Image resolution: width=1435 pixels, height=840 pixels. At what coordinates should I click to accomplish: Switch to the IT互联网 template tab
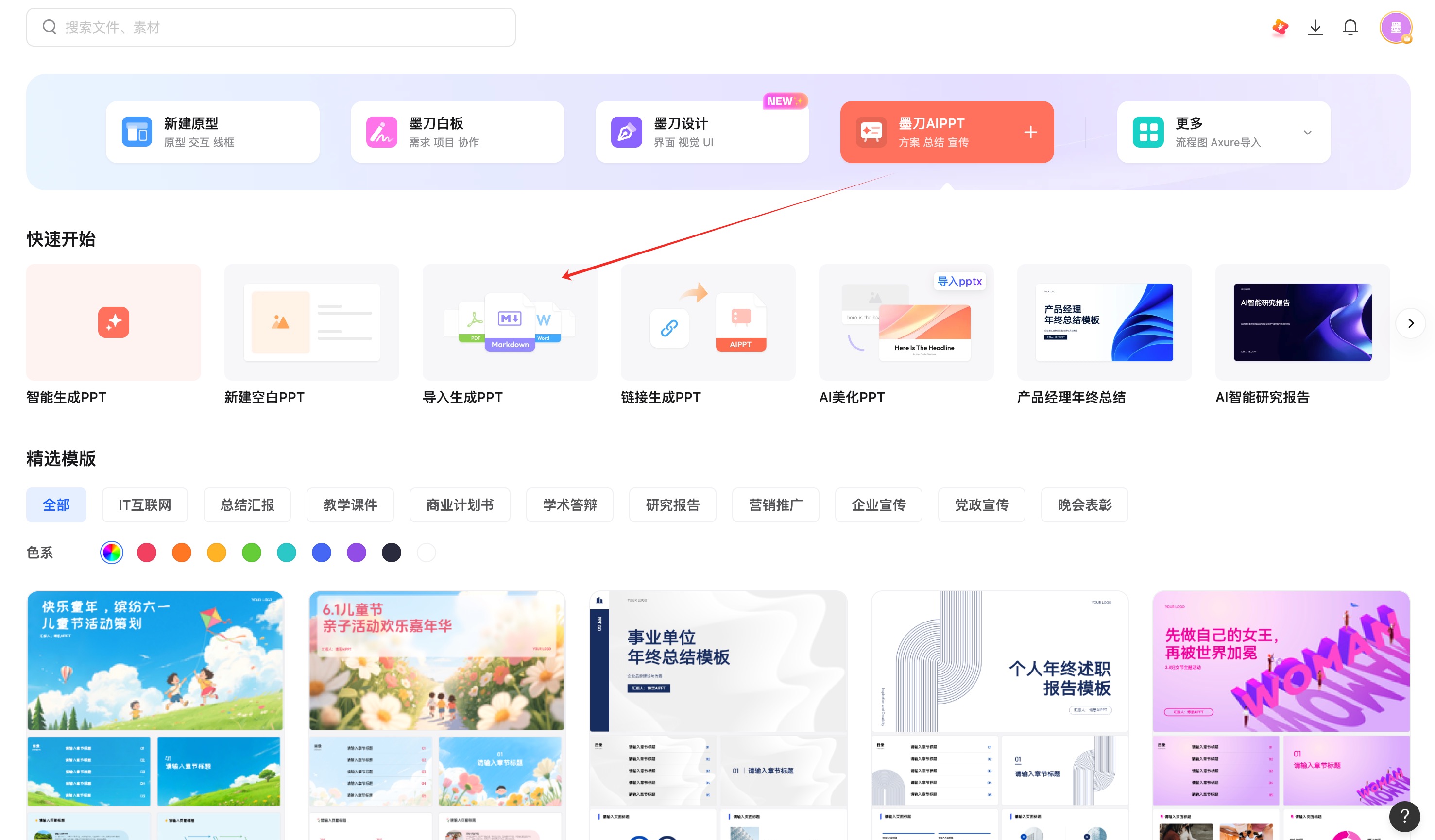[145, 505]
